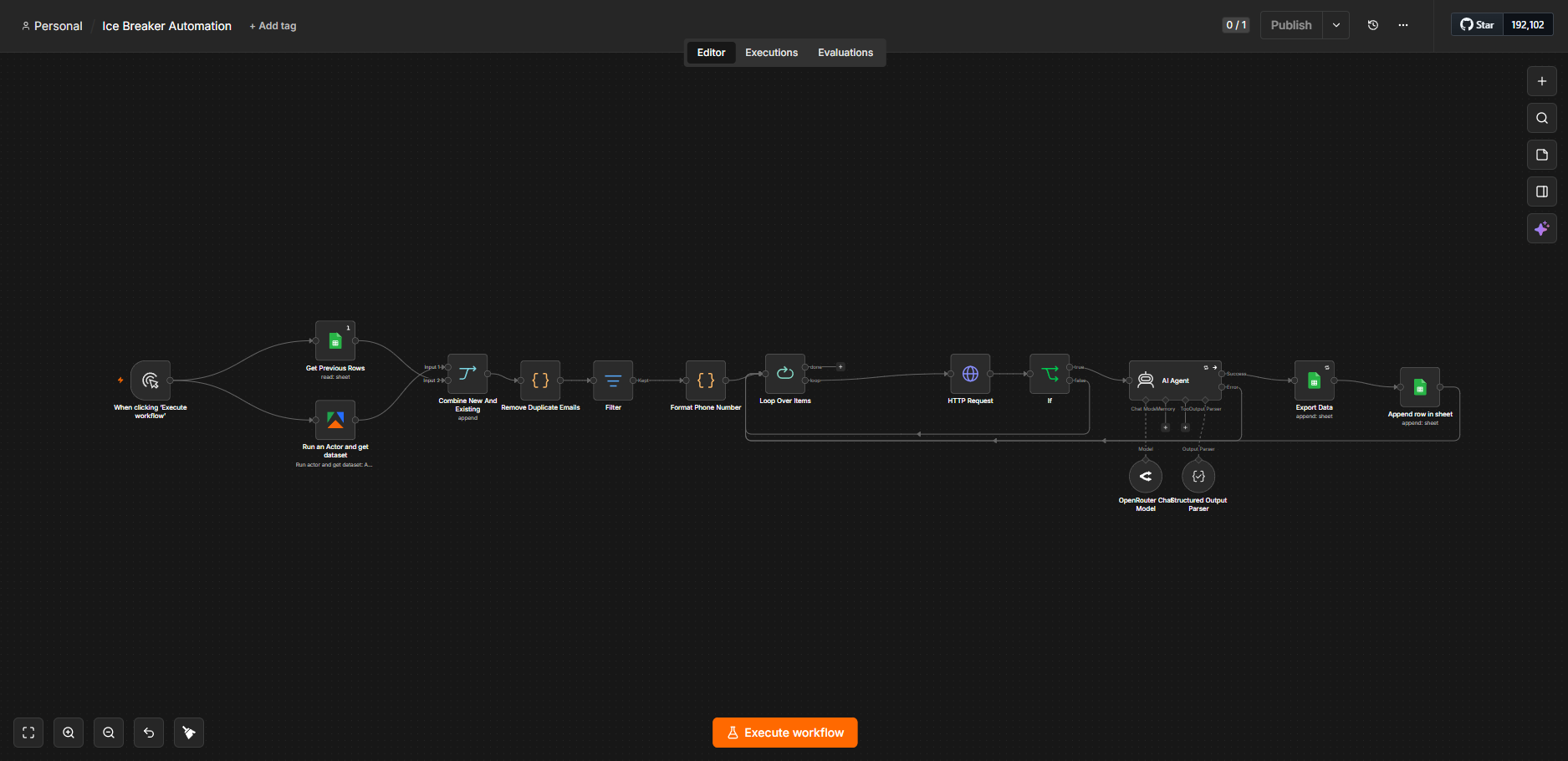Image resolution: width=1568 pixels, height=761 pixels.
Task: Open the AI assistant sparkle button
Action: (x=1542, y=228)
